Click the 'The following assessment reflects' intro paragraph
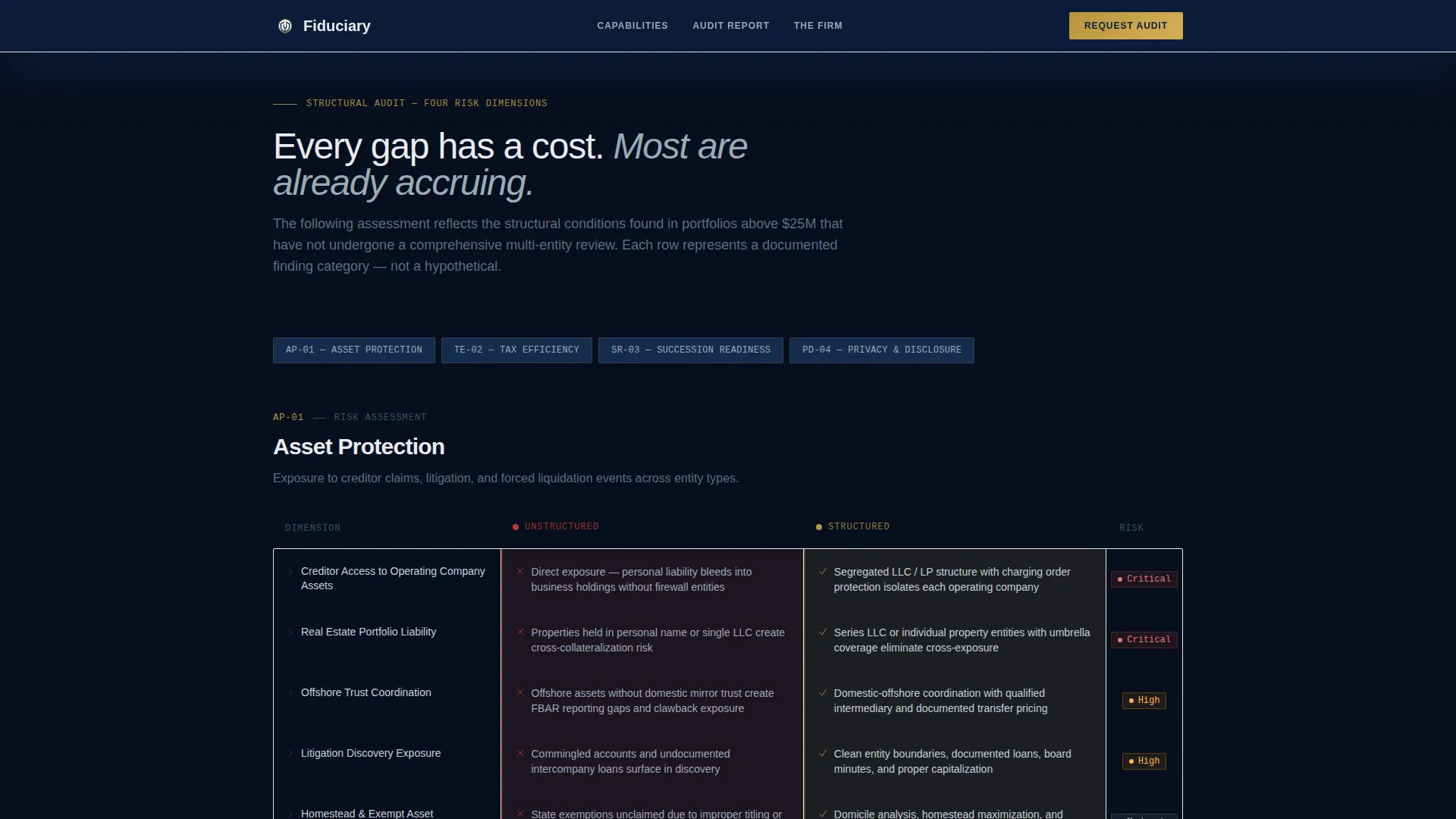The width and height of the screenshot is (1456, 819). 558,245
